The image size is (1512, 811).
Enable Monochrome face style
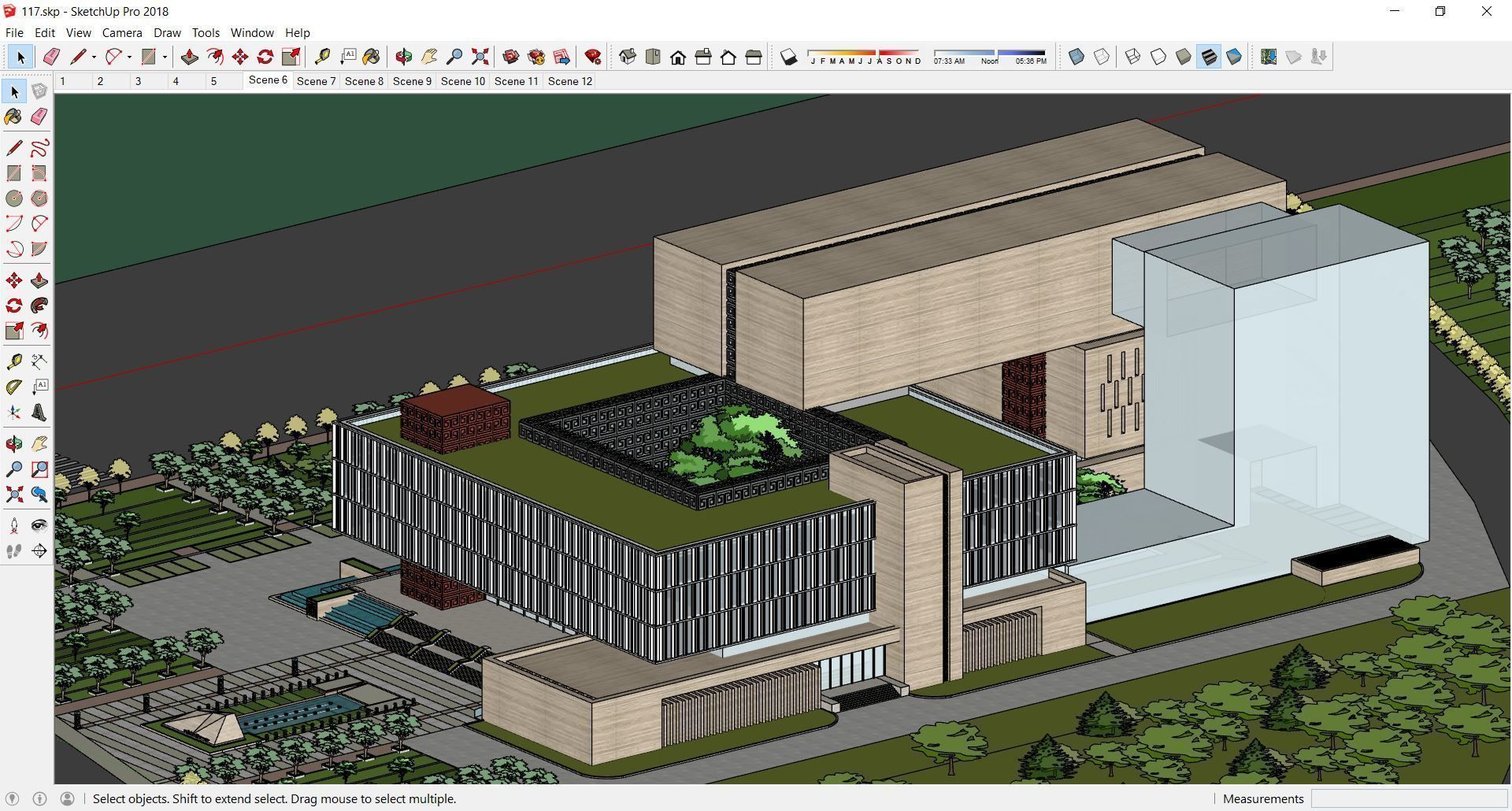[x=1234, y=57]
